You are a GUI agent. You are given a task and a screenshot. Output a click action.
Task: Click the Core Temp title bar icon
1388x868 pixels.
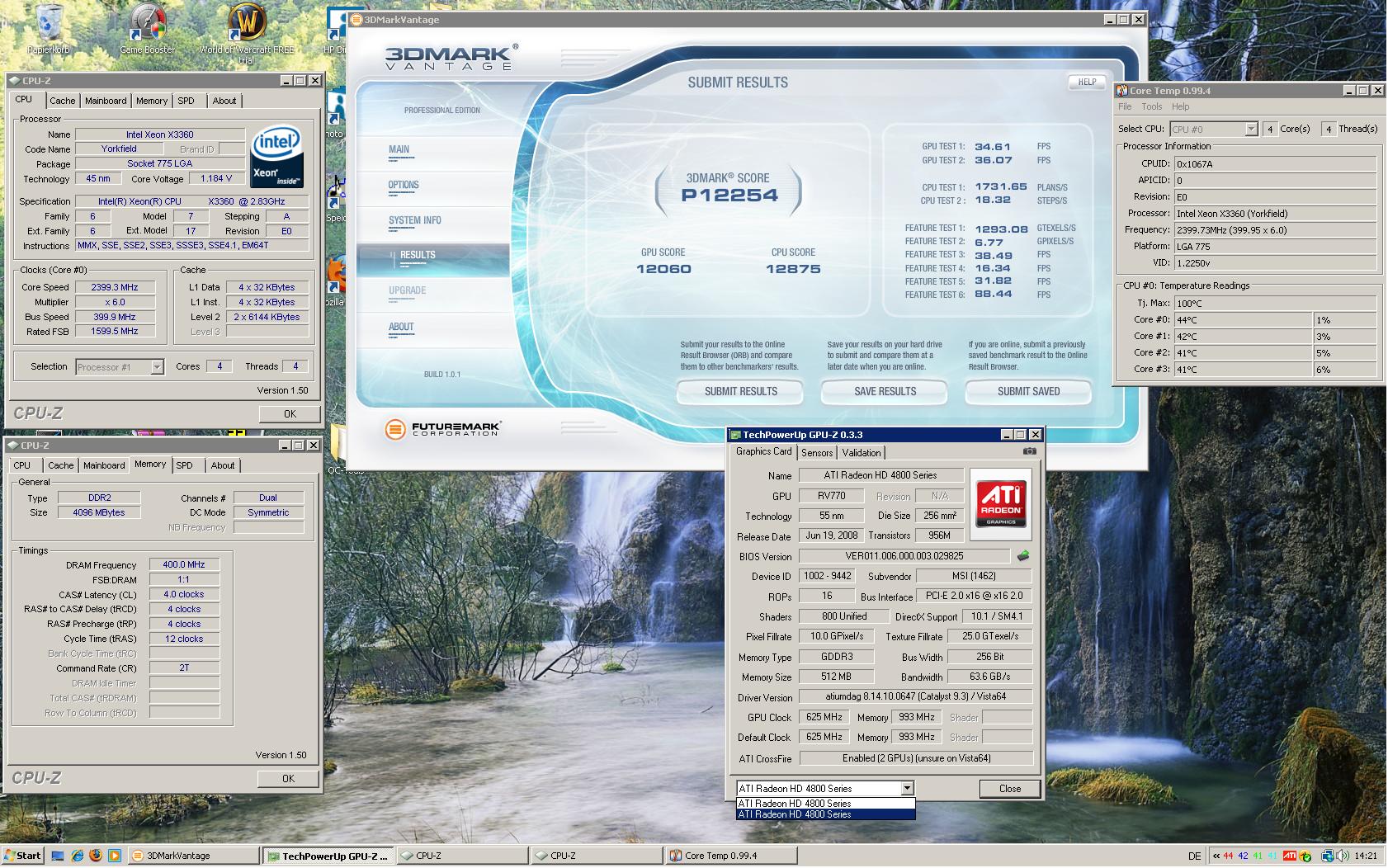coord(1122,91)
